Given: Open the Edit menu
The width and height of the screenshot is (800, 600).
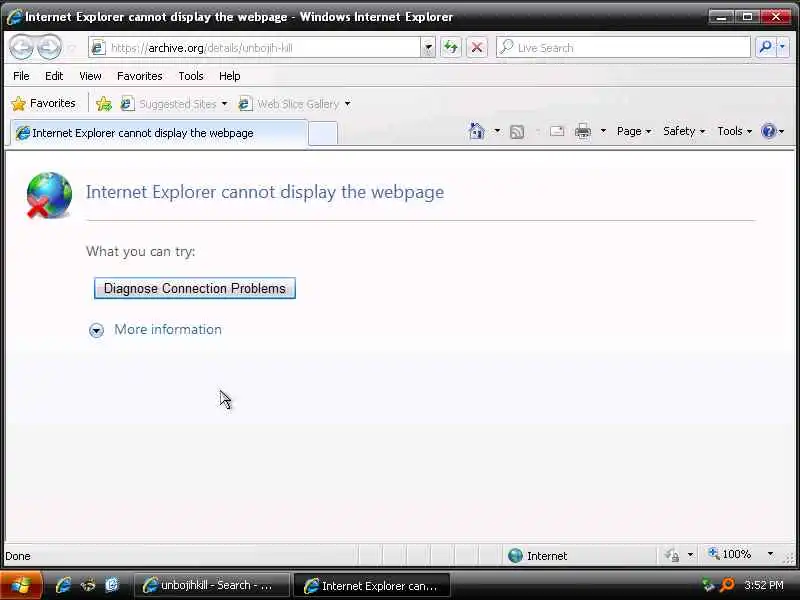Looking at the screenshot, I should (54, 76).
